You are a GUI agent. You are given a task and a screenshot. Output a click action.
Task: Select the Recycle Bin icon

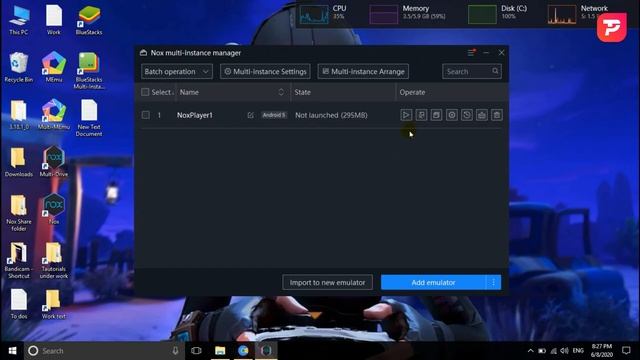pos(19,67)
